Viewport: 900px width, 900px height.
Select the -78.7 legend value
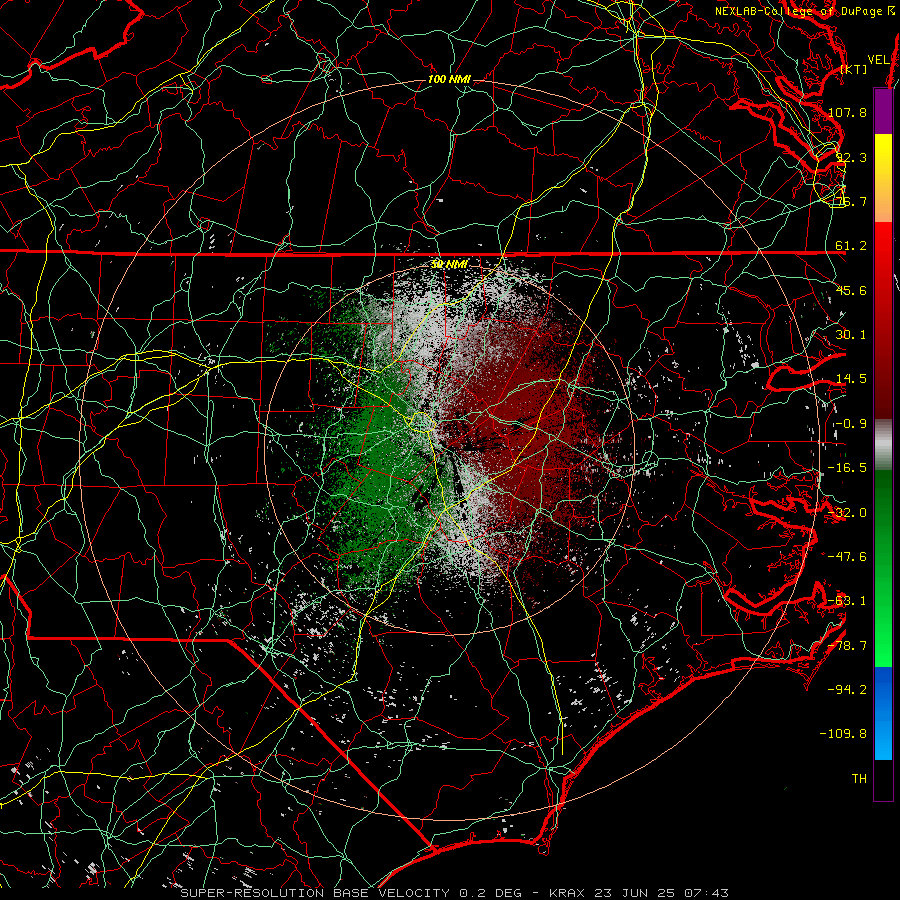pyautogui.click(x=847, y=646)
